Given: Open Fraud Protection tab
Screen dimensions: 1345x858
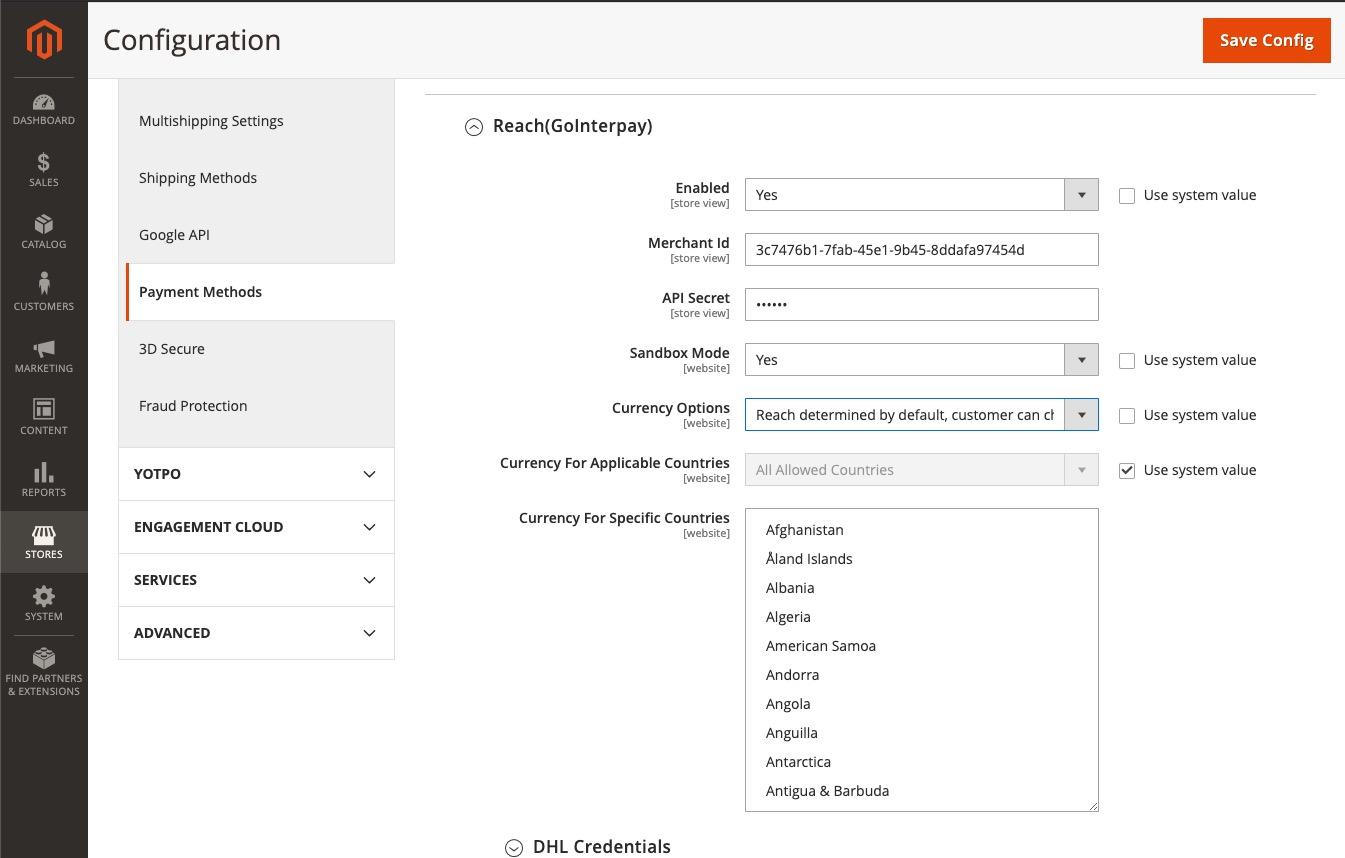Looking at the screenshot, I should coord(256,406).
